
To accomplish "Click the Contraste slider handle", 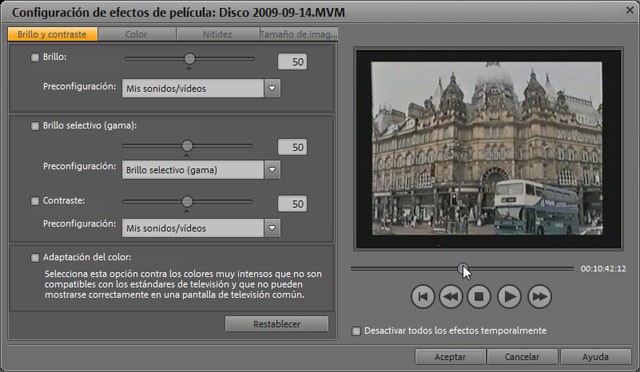I will pos(187,202).
